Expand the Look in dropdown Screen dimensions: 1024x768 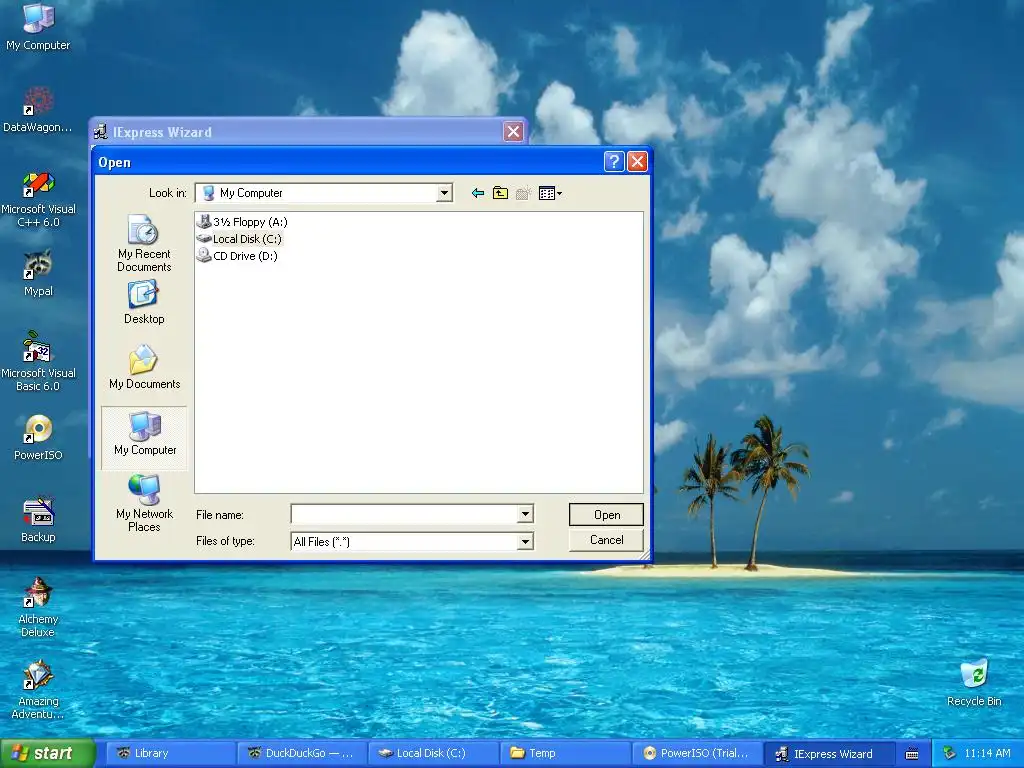point(445,193)
